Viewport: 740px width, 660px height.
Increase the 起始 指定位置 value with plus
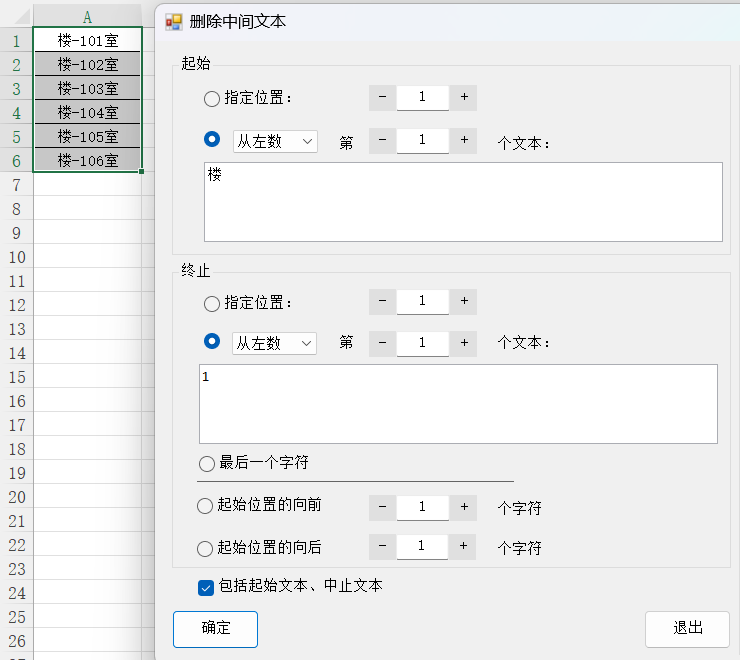(463, 97)
